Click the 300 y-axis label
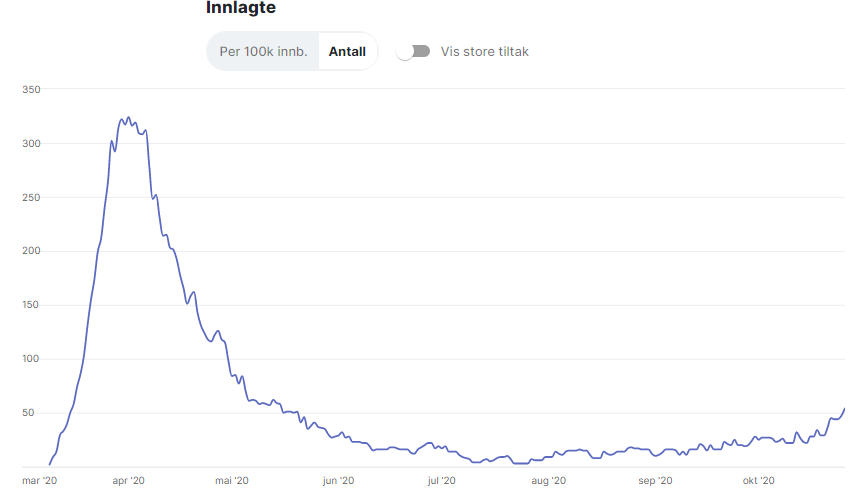 [30, 144]
